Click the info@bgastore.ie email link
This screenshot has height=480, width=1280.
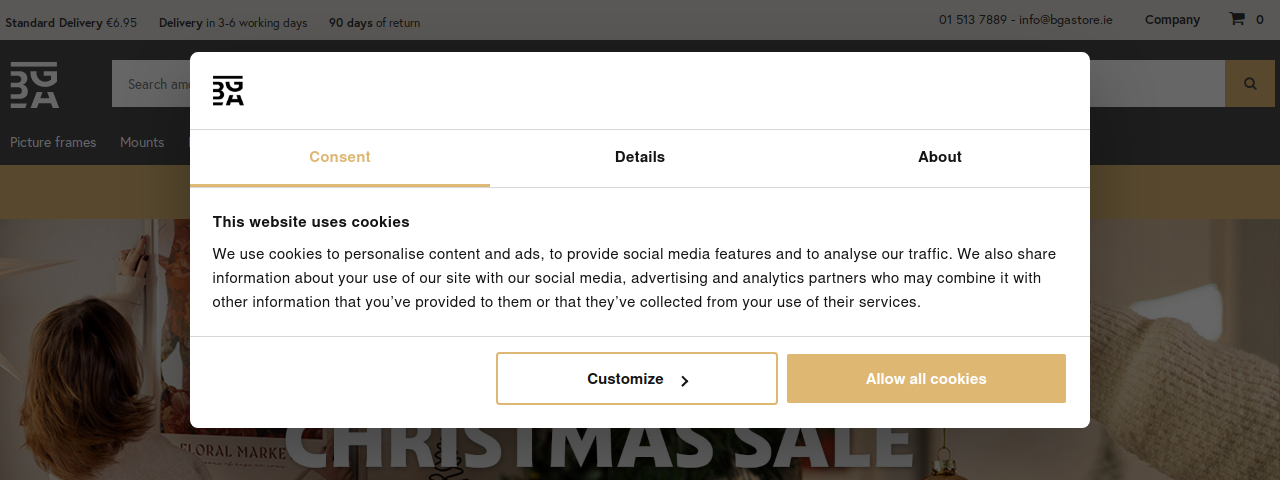click(1066, 20)
